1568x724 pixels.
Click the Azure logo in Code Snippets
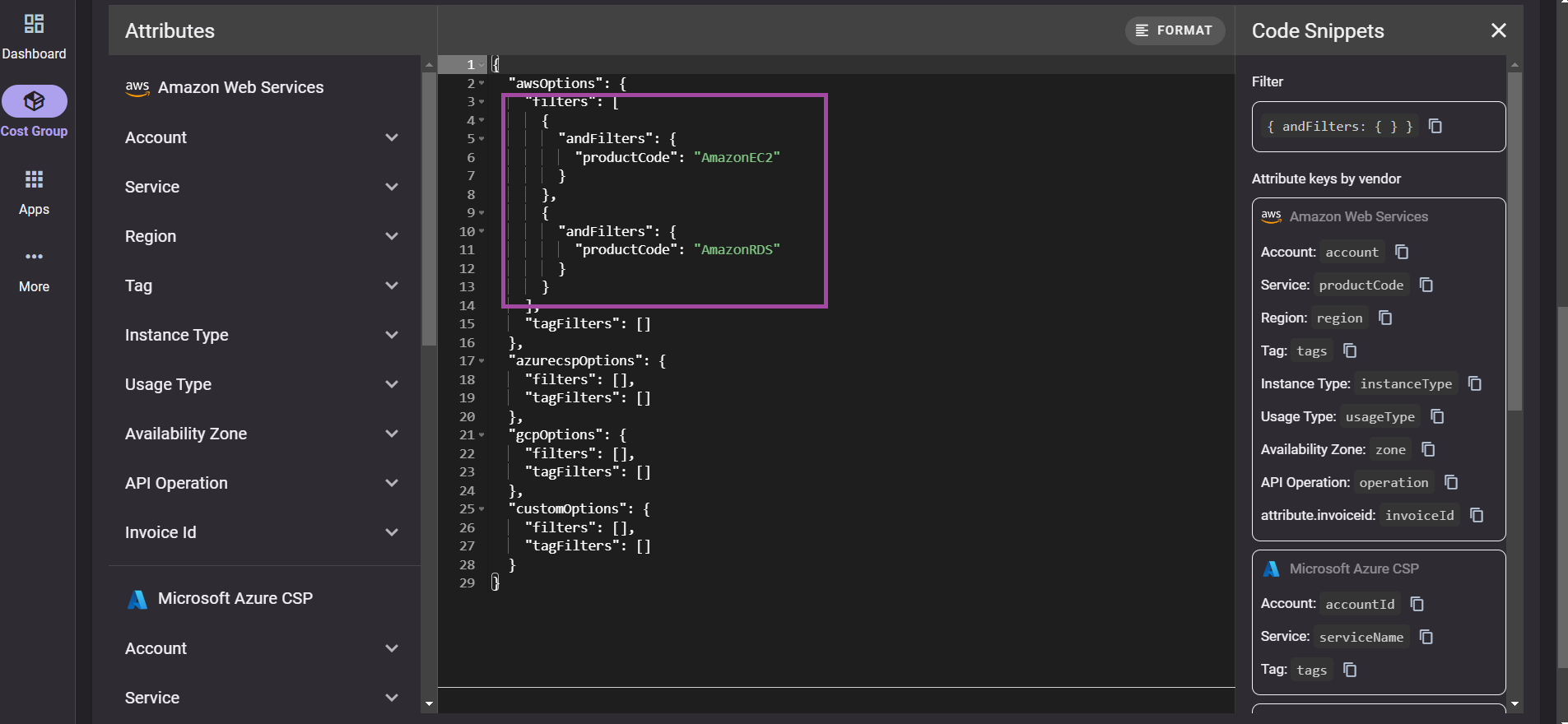click(1272, 569)
